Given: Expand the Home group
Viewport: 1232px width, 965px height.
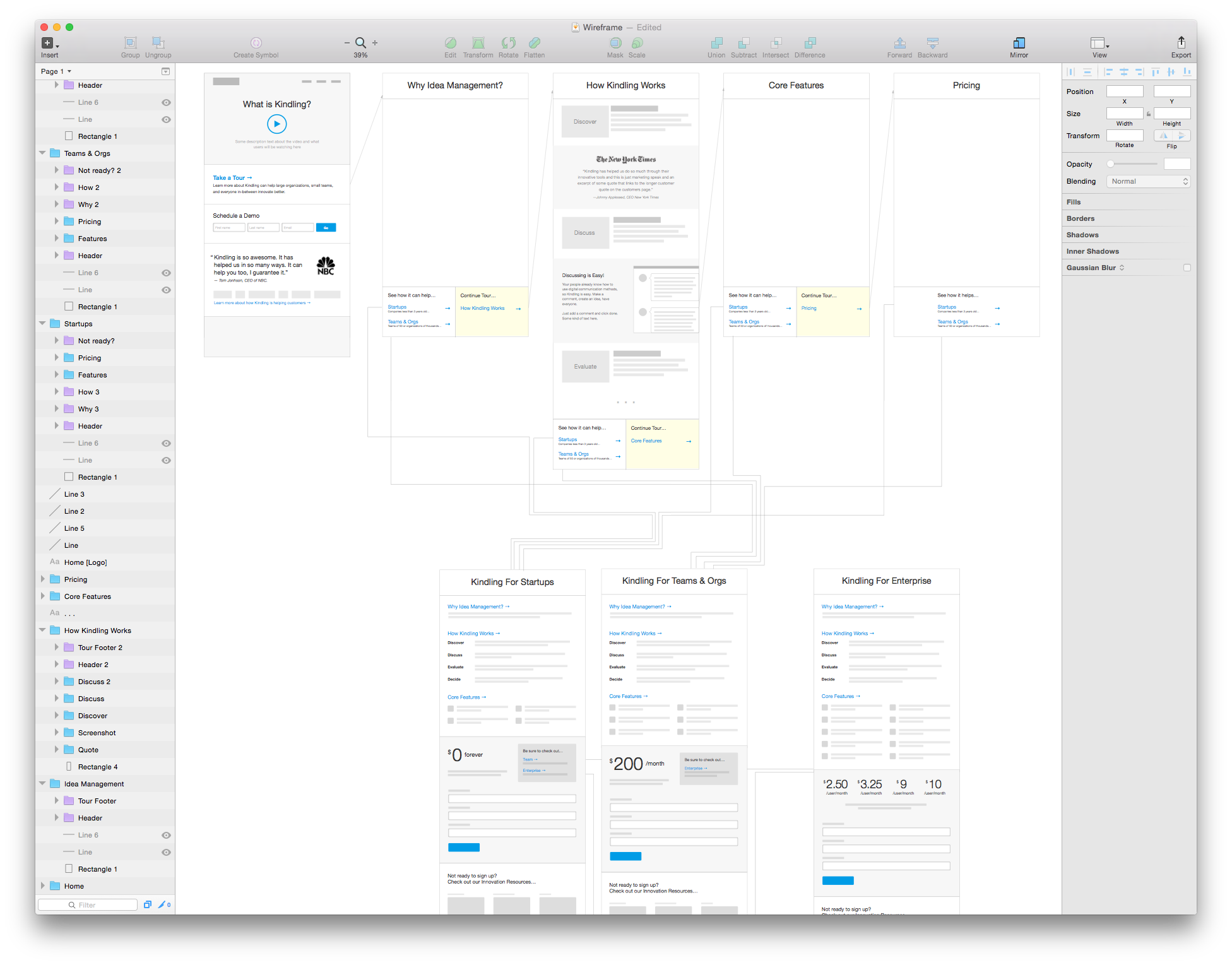Looking at the screenshot, I should (x=42, y=886).
